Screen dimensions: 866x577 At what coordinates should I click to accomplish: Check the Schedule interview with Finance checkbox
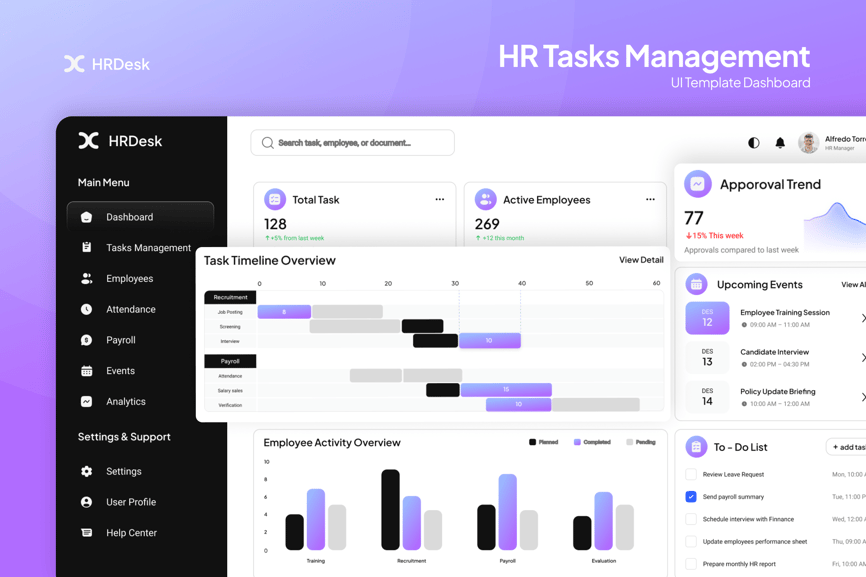691,519
